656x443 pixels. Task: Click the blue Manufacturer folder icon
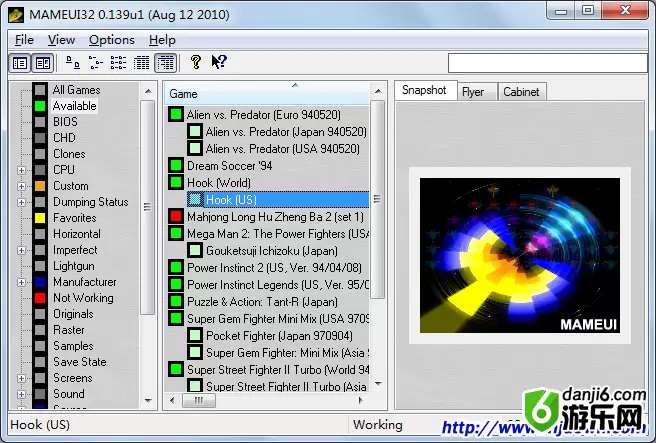(x=40, y=282)
